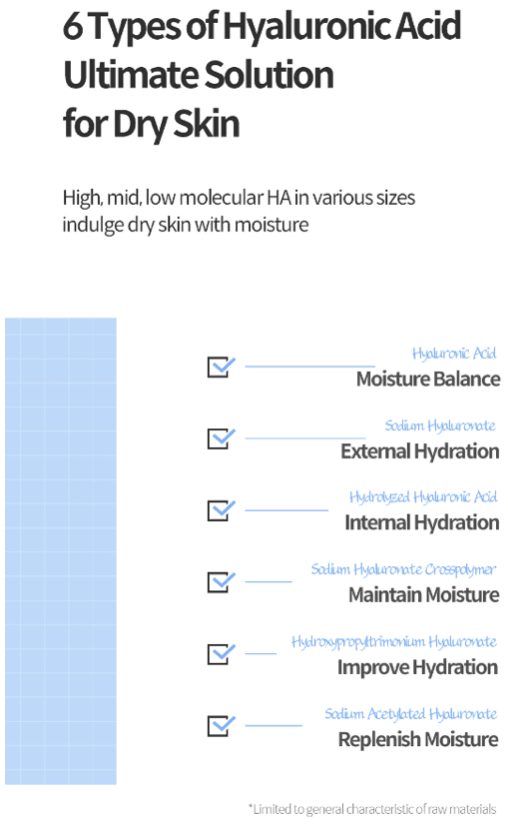
Task: Click the Internal Hydration heading
Action: point(422,523)
